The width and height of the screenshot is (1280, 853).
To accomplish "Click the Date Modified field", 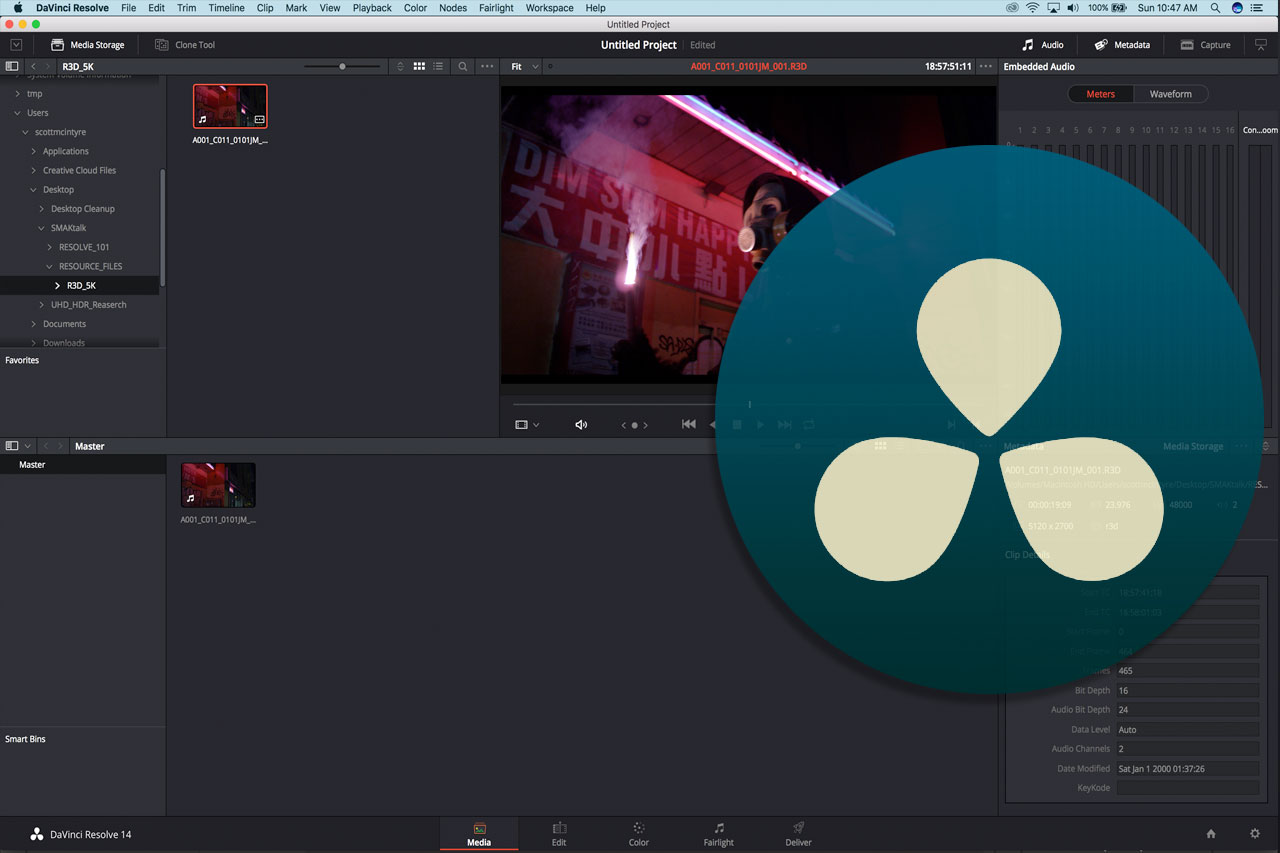I will point(1187,769).
